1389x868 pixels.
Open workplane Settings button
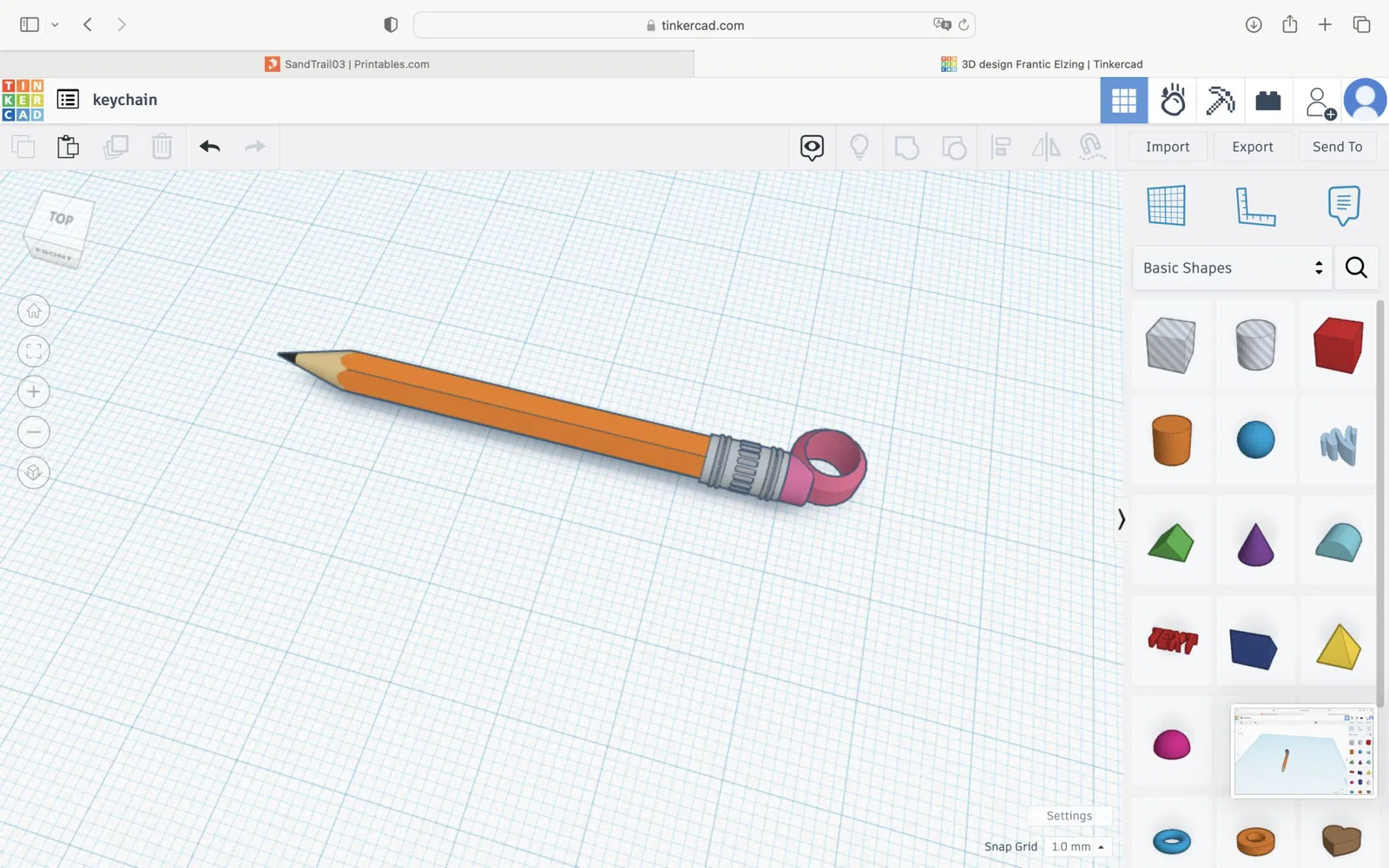1070,816
